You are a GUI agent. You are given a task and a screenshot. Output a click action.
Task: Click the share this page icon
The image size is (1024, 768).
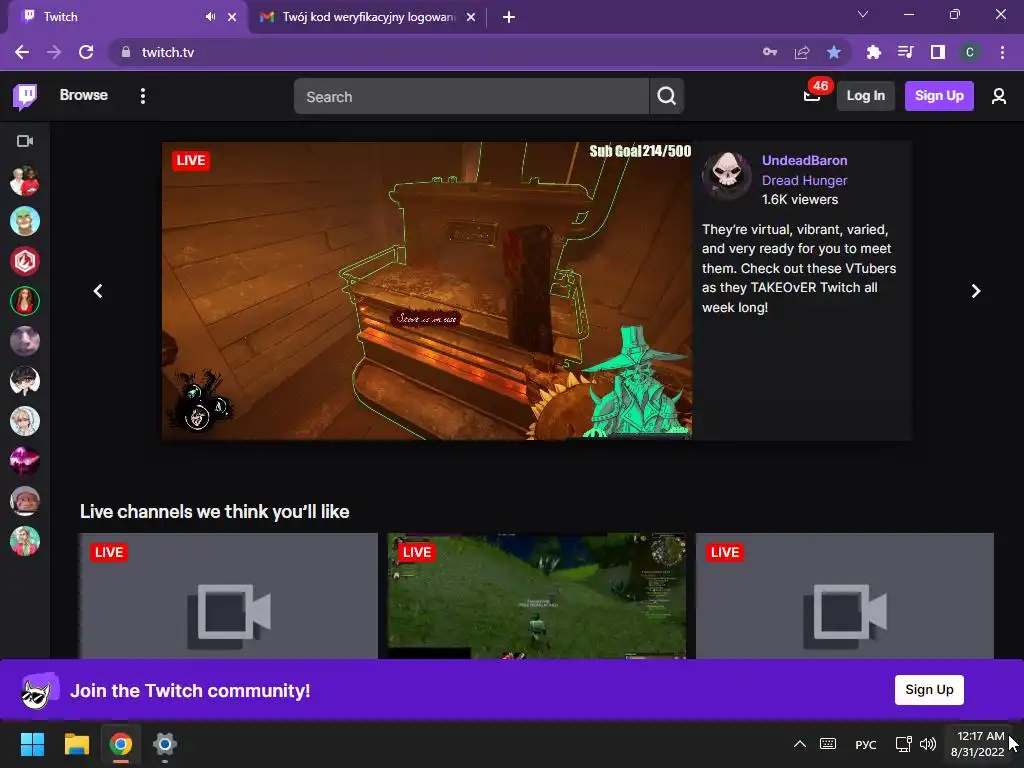pyautogui.click(x=802, y=52)
